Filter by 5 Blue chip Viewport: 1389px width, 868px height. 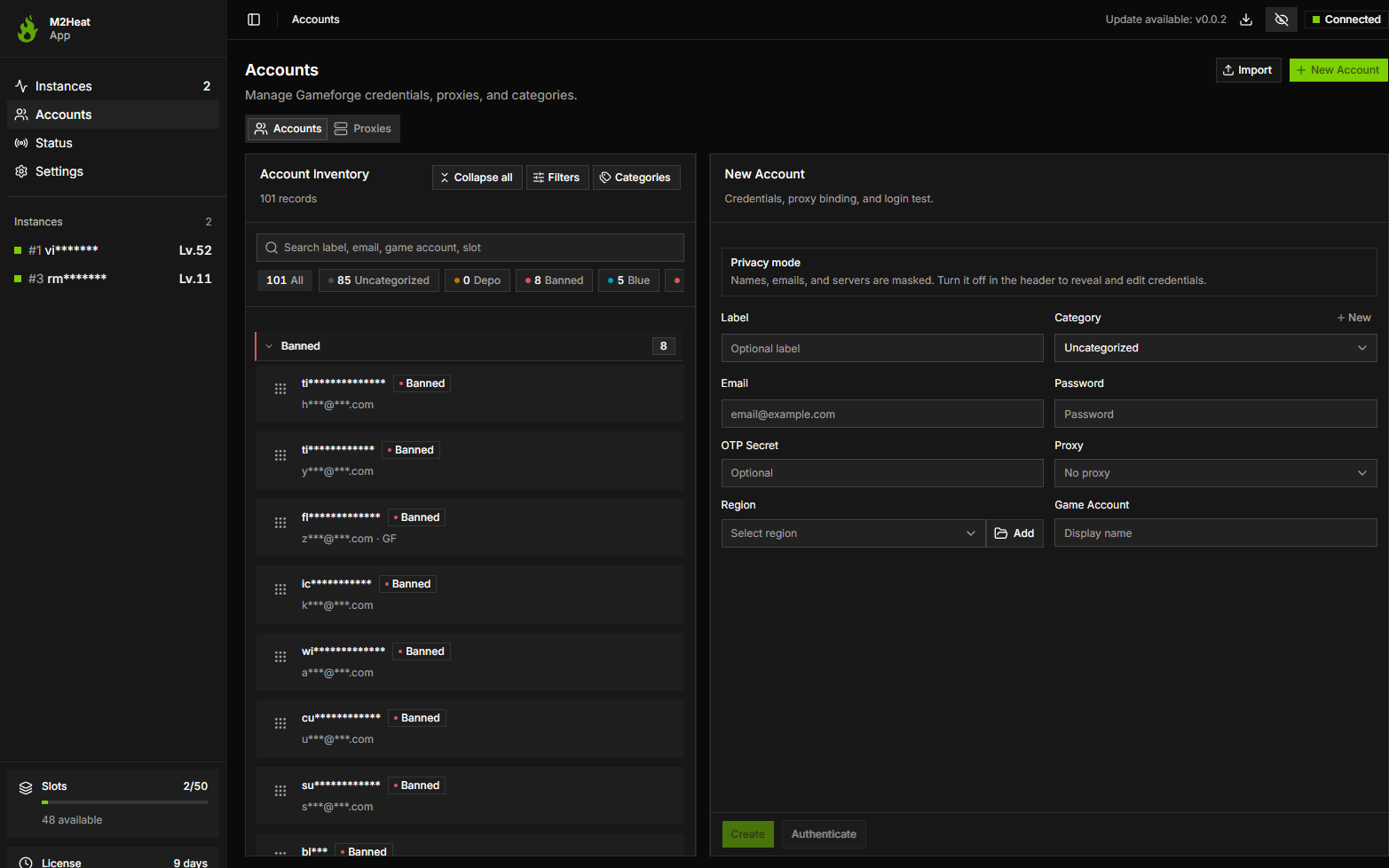629,280
